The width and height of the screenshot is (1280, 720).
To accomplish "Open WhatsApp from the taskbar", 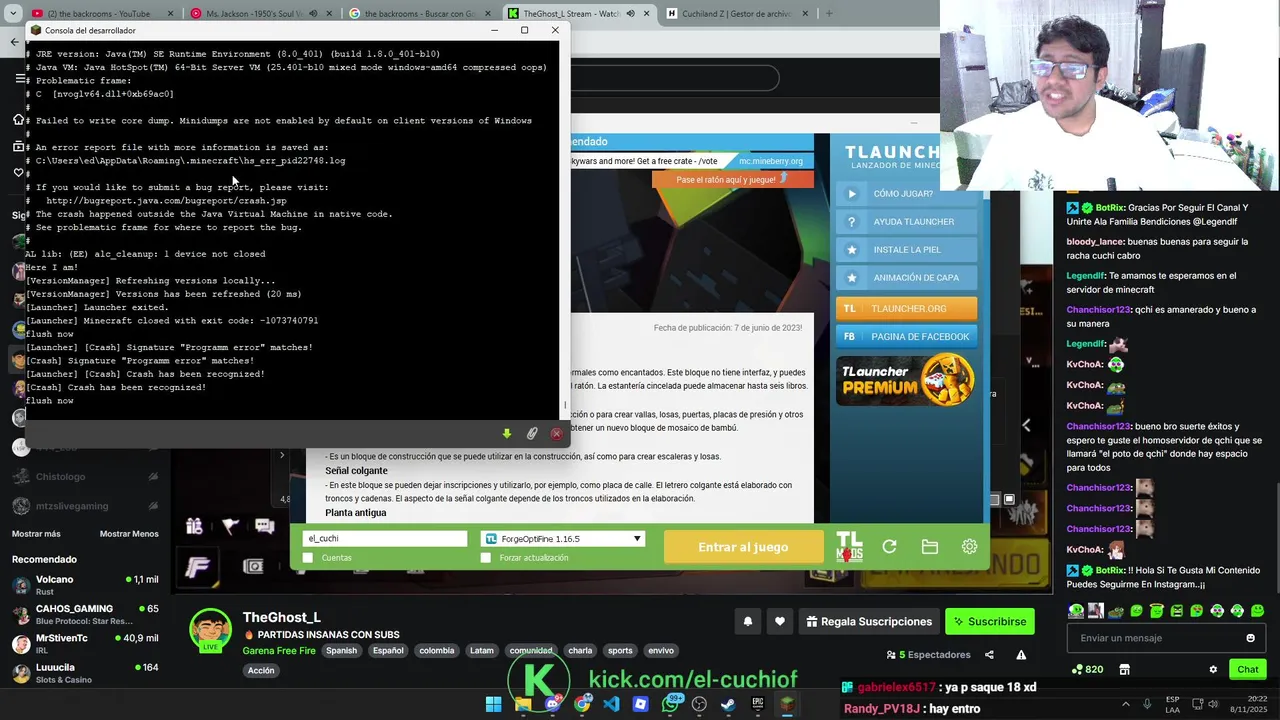I will click(670, 704).
